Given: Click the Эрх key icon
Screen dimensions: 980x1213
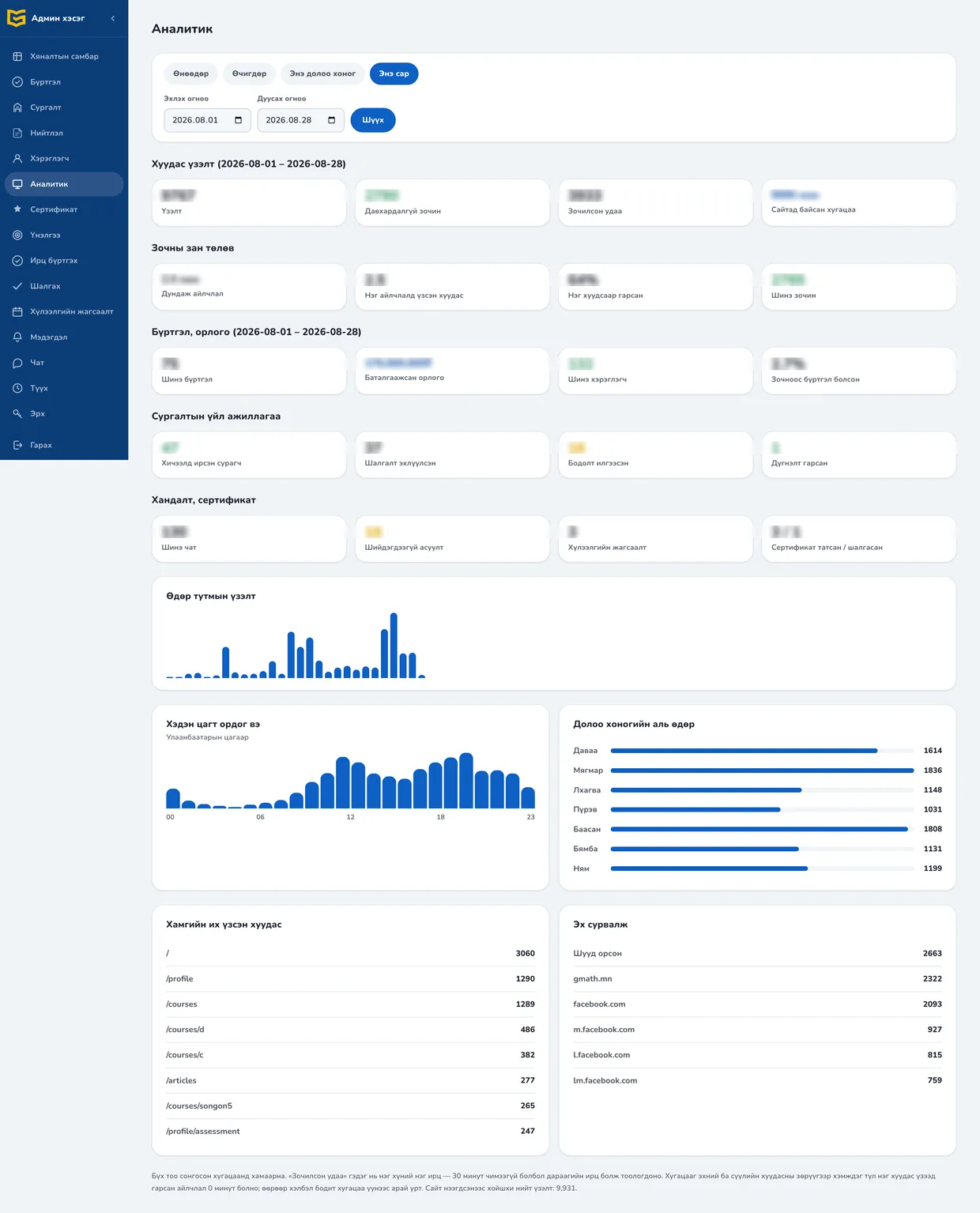Looking at the screenshot, I should (x=17, y=414).
